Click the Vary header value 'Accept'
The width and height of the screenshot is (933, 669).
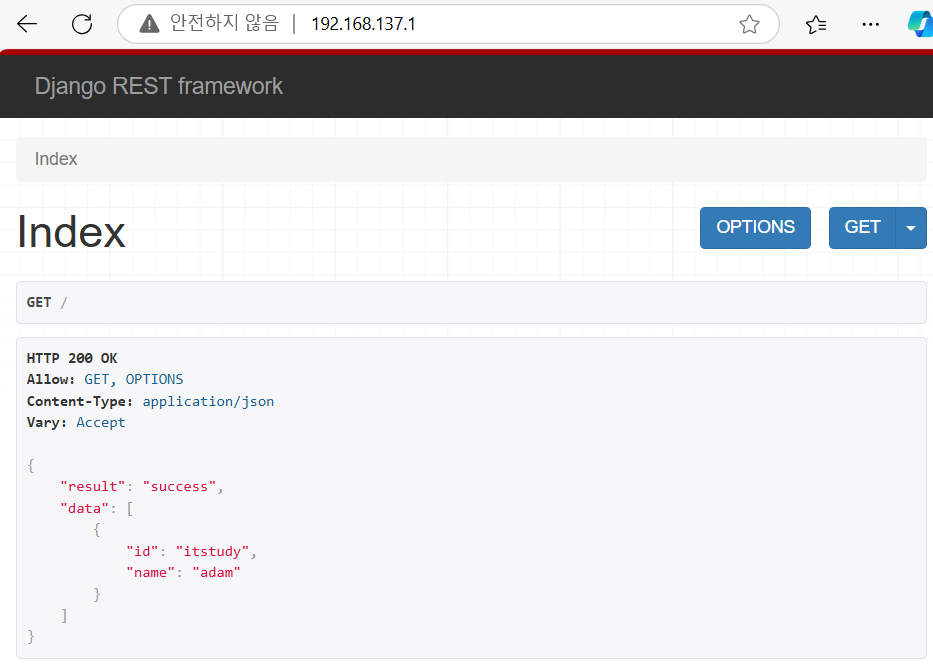(101, 423)
